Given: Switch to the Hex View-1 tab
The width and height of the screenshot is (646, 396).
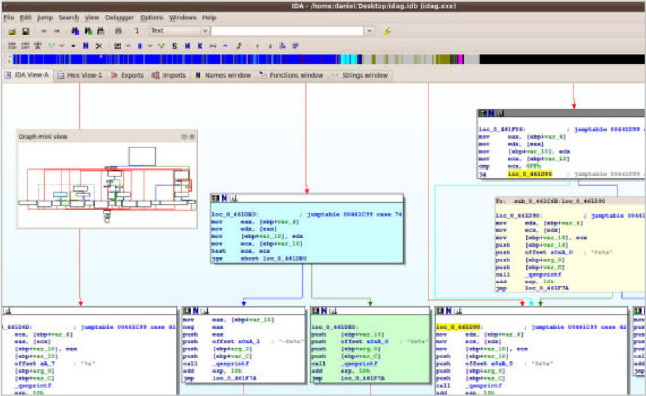Looking at the screenshot, I should tap(80, 75).
